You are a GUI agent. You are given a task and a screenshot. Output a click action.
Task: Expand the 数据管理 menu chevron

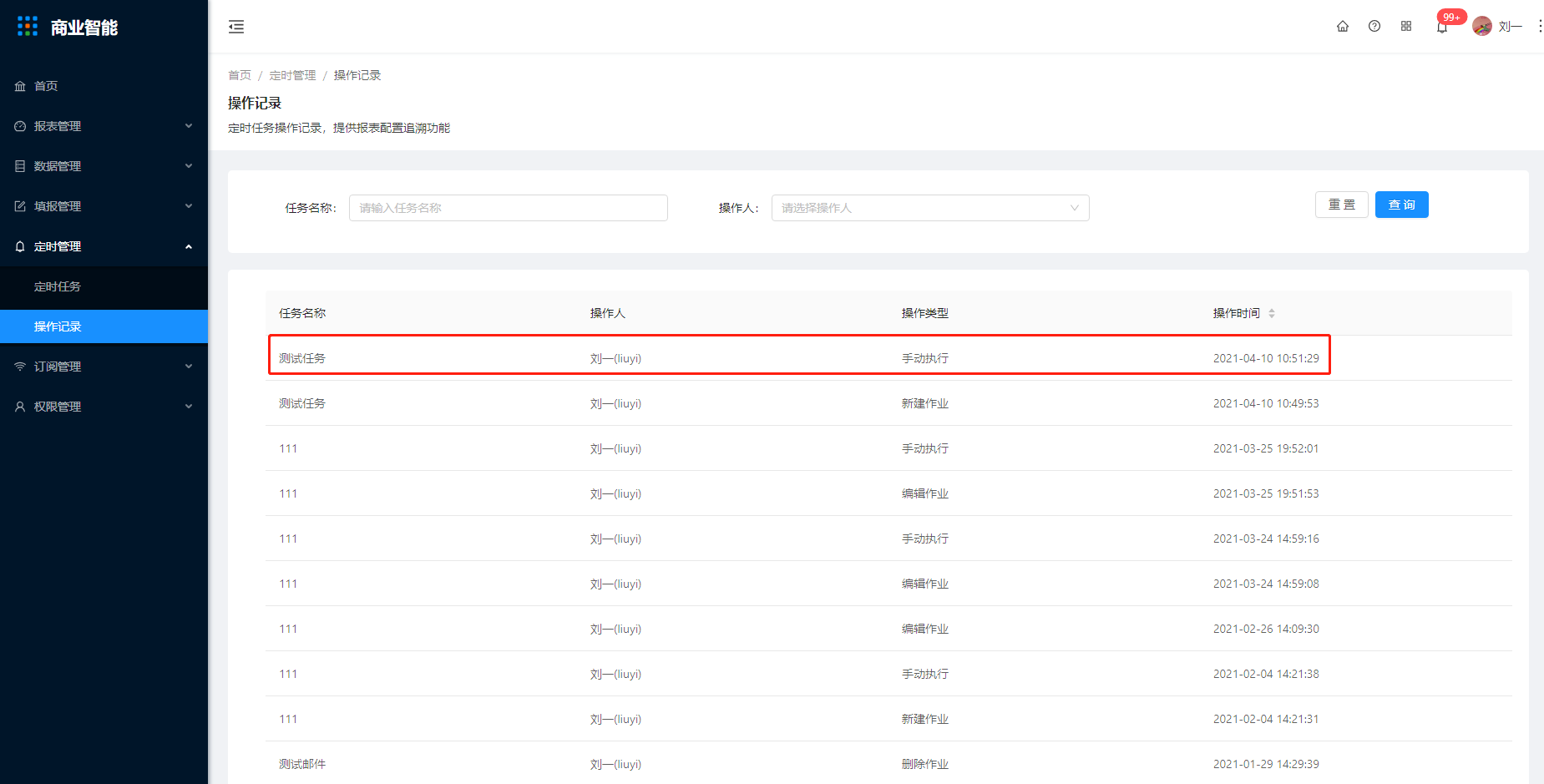tap(189, 166)
